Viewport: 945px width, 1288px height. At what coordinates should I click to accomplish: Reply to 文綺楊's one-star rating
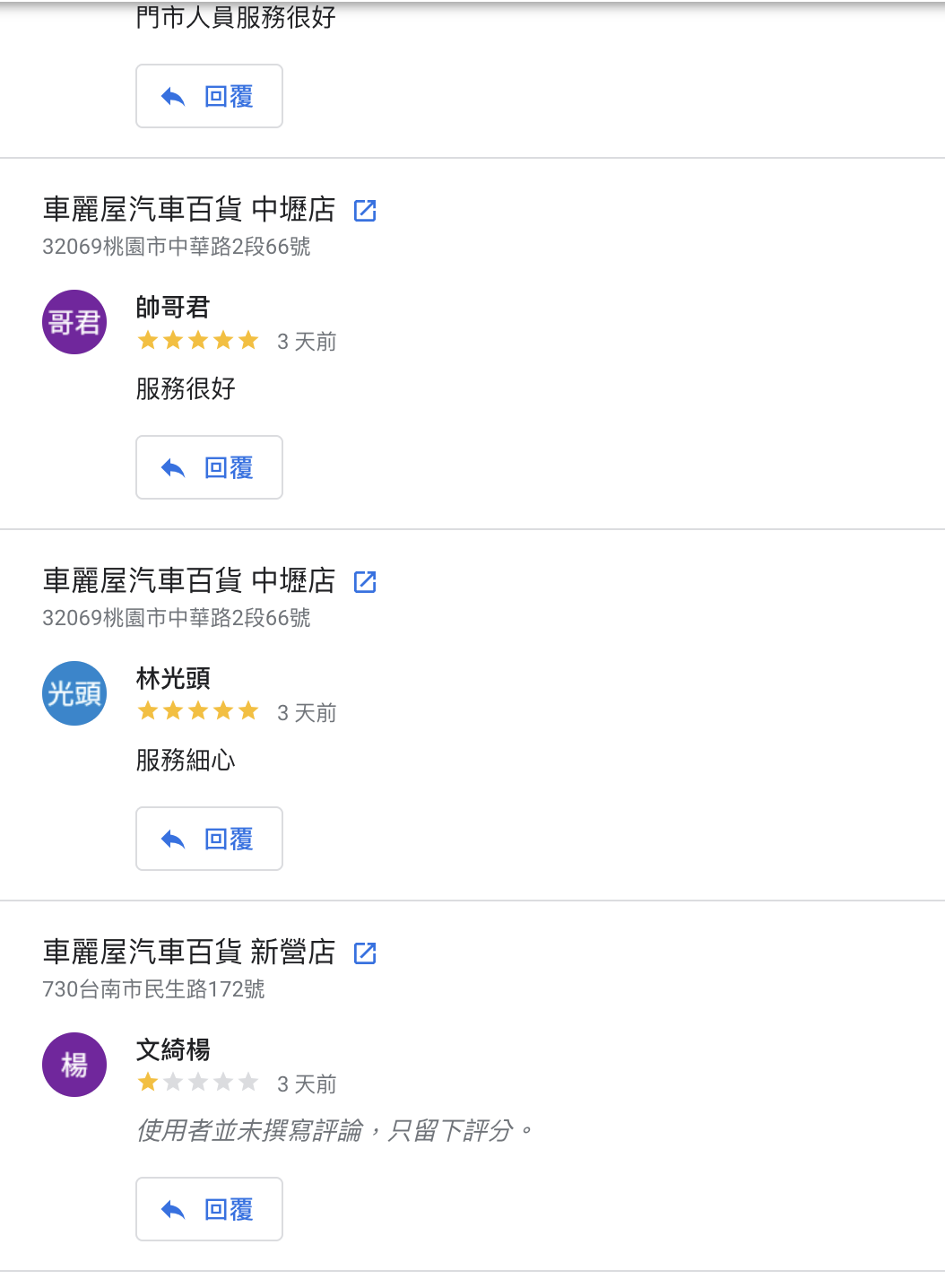coord(209,1209)
